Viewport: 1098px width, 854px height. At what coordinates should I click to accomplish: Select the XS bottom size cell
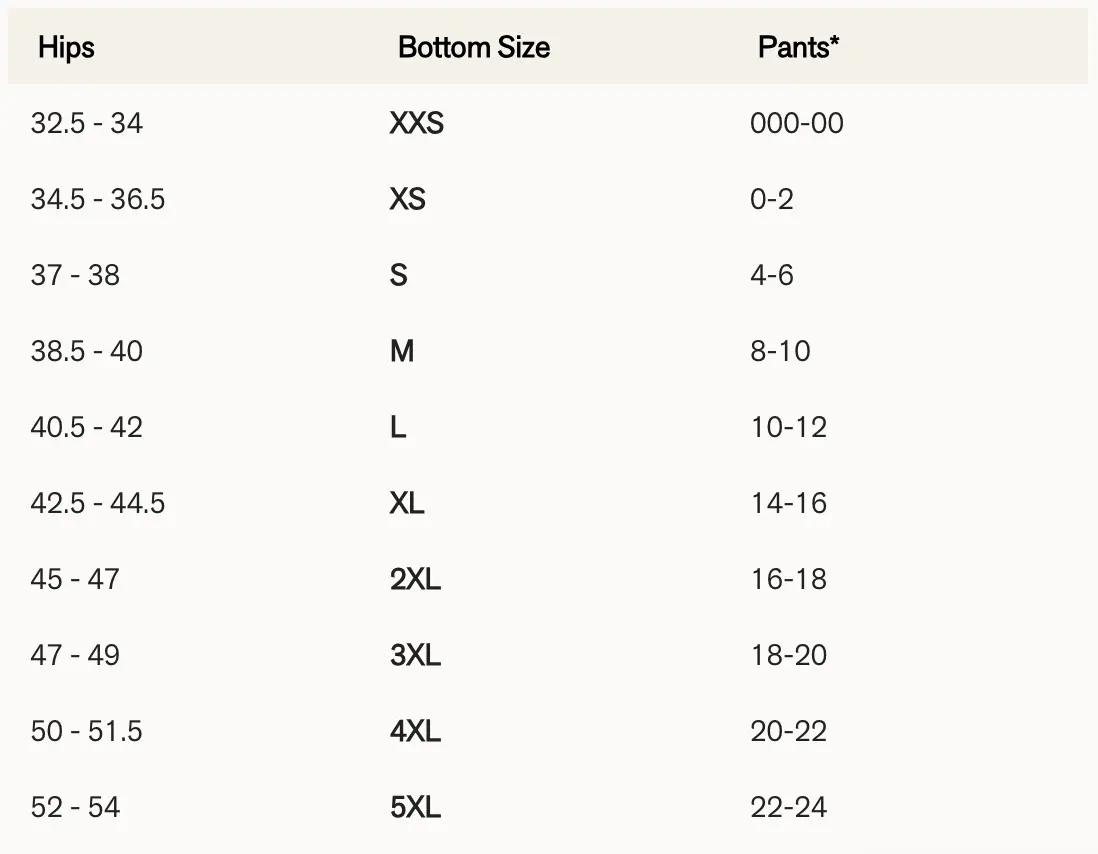coord(407,199)
